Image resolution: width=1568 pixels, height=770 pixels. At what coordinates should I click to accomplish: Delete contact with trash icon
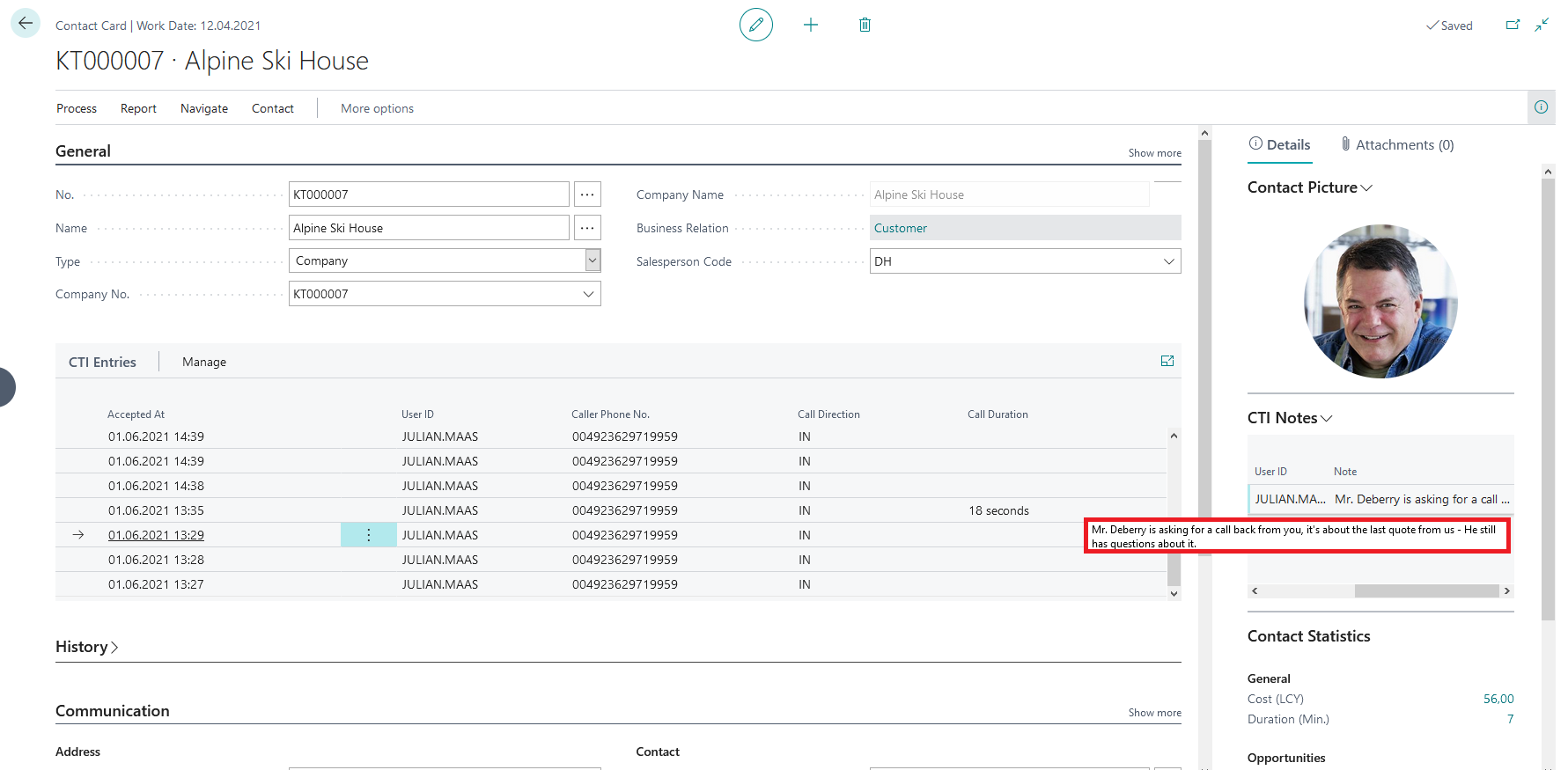tap(865, 25)
